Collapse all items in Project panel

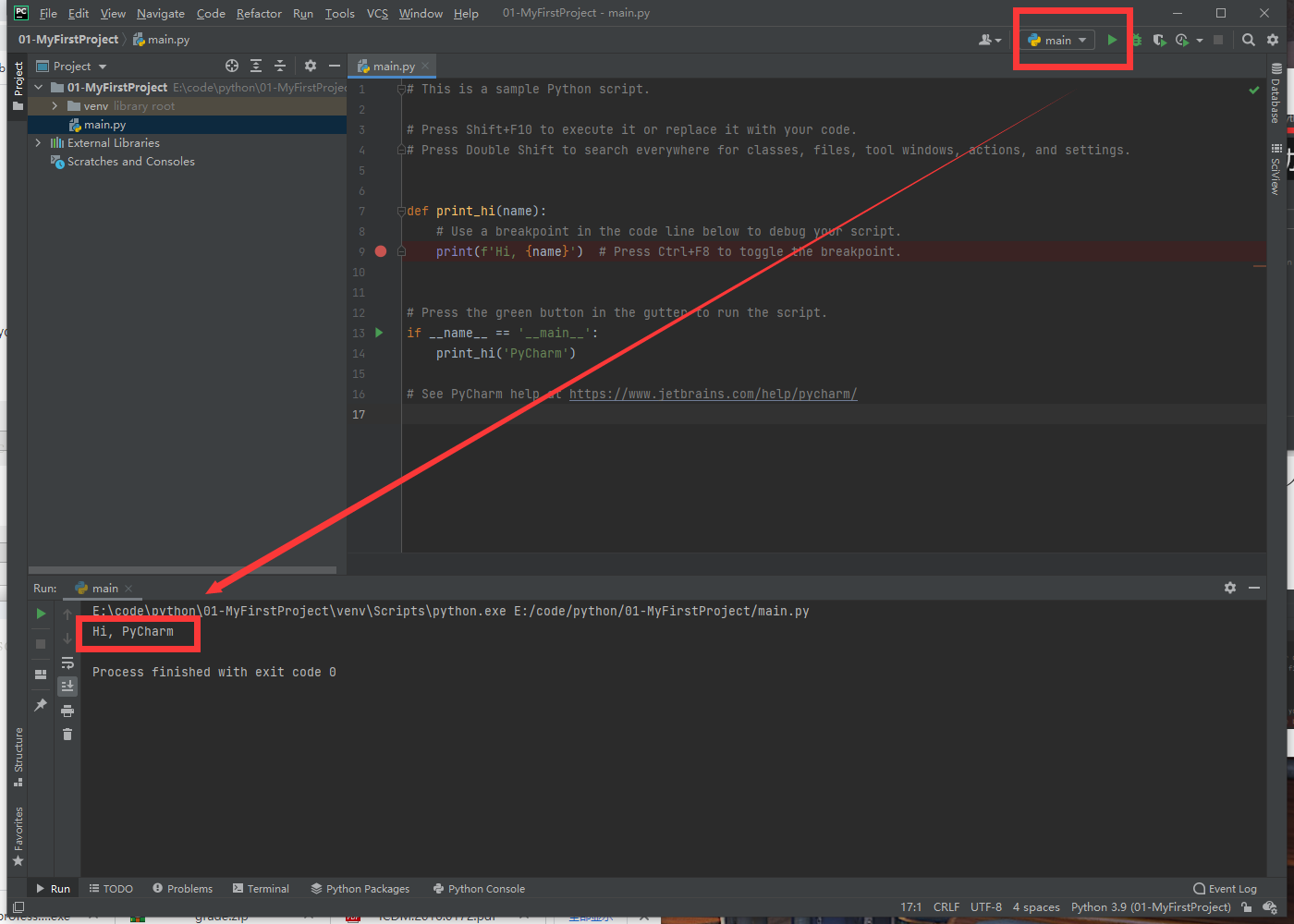pyautogui.click(x=280, y=66)
